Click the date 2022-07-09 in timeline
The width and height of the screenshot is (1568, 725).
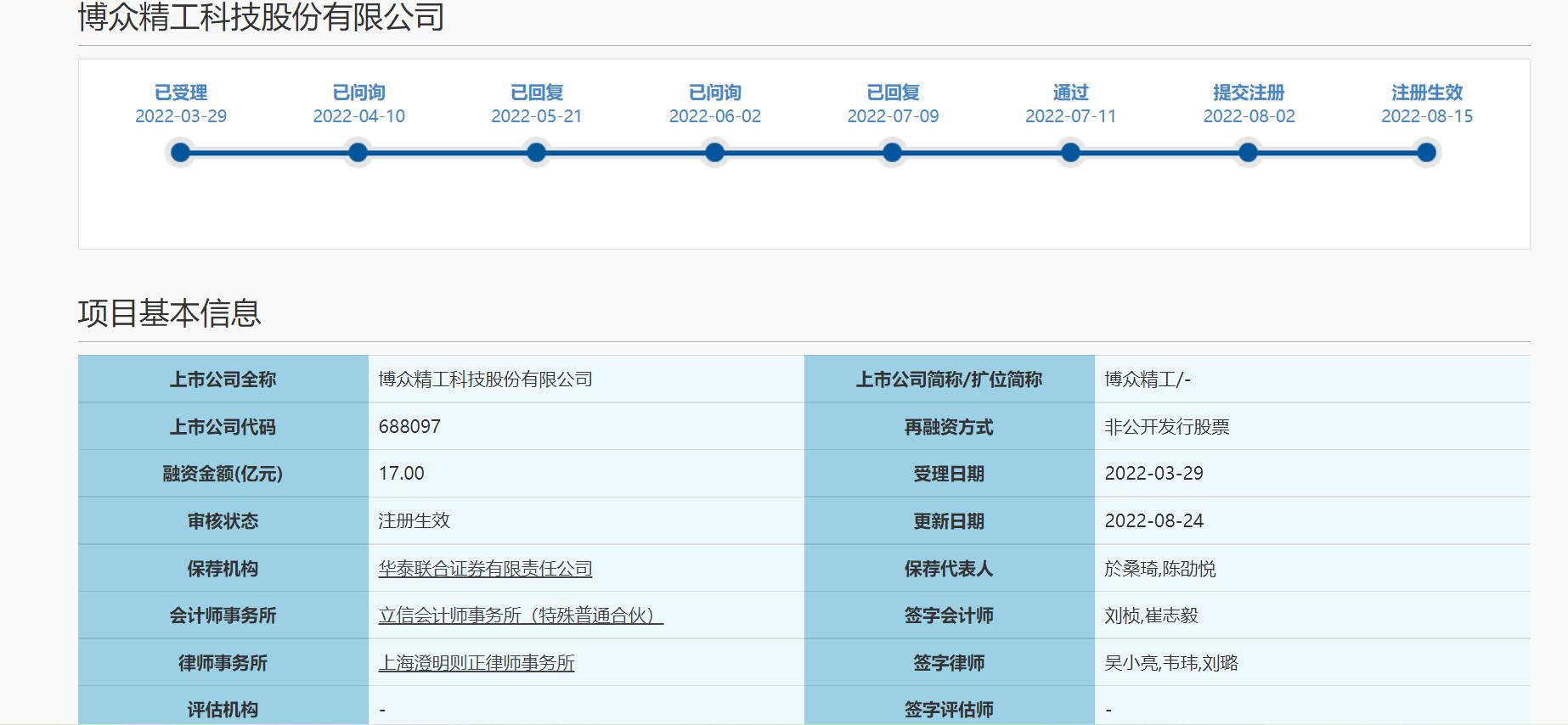coord(893,116)
